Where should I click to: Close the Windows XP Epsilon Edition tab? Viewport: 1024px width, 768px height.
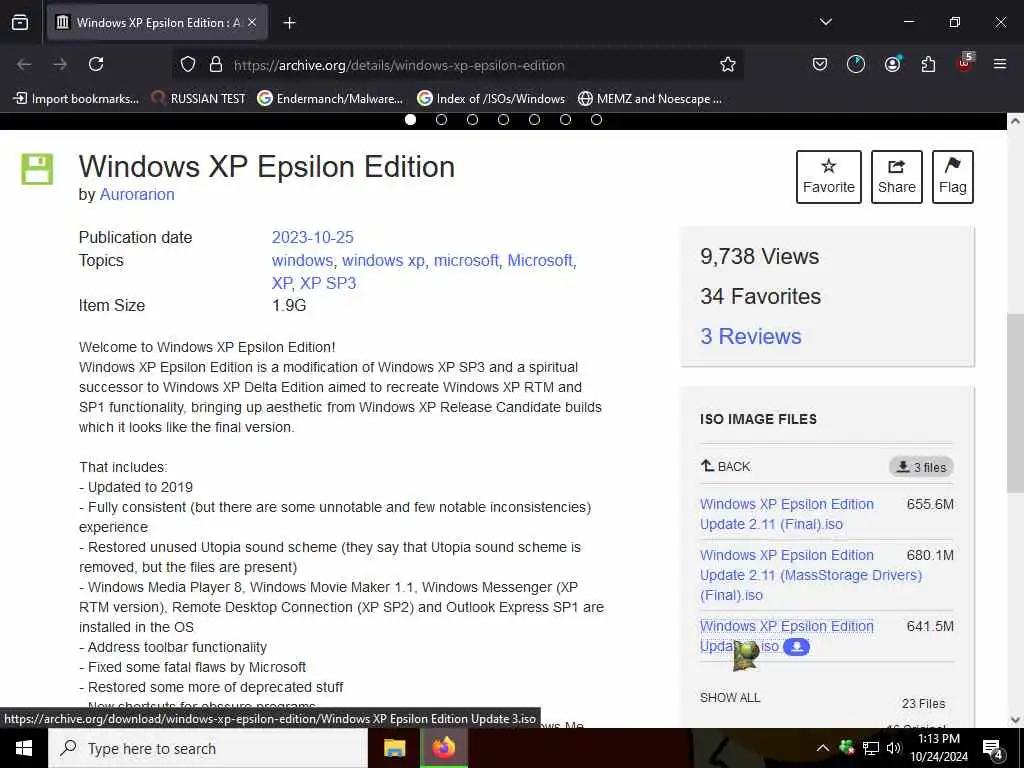coord(252,23)
